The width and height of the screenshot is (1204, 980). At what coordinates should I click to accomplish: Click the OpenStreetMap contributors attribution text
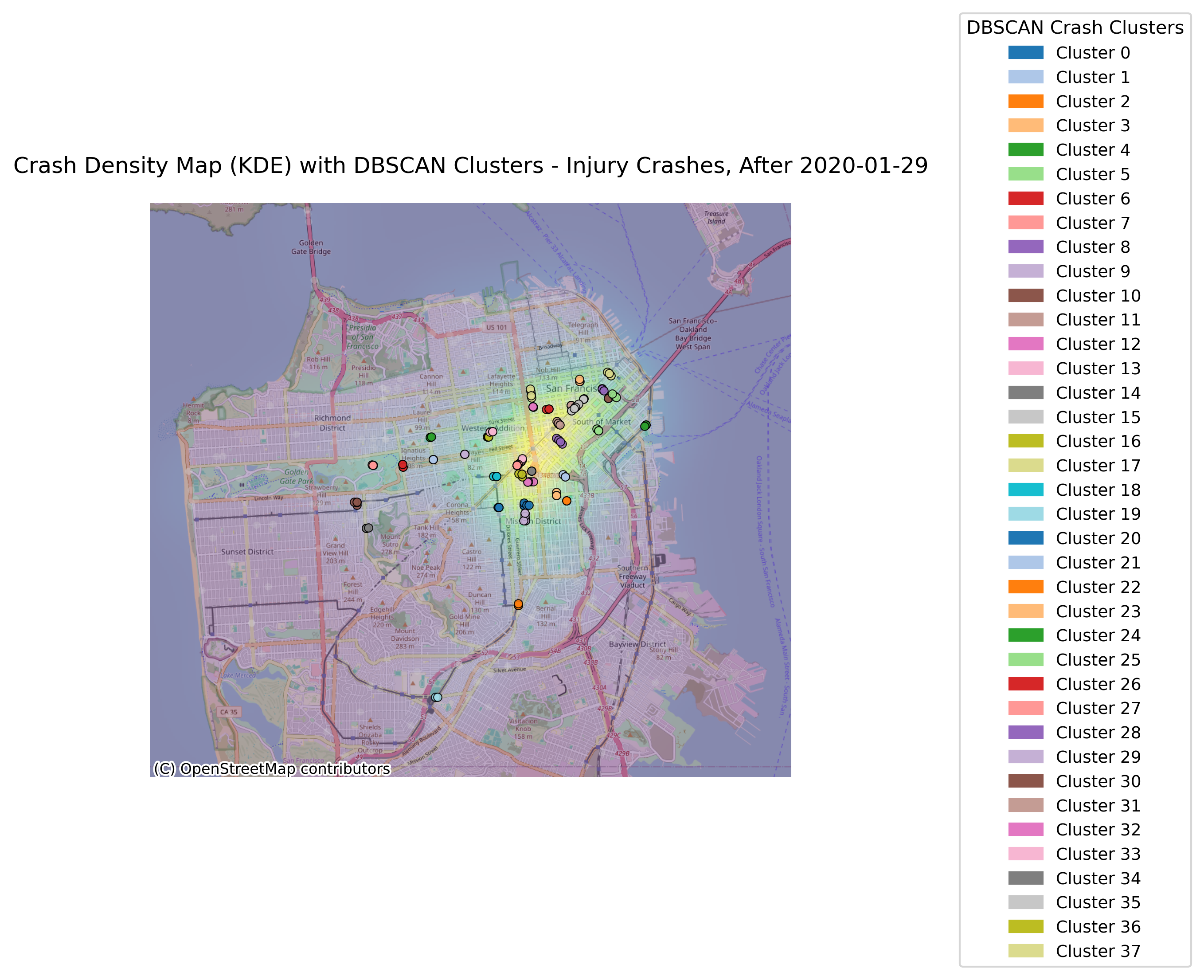(271, 768)
